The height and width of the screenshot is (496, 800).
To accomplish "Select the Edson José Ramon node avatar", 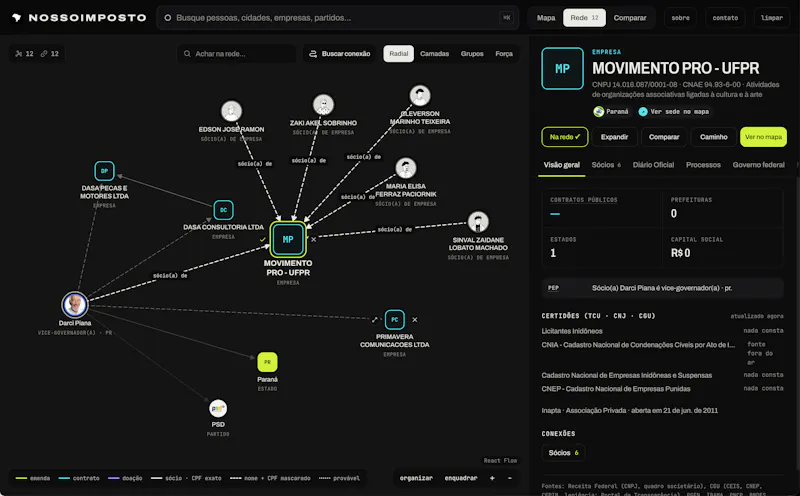I will (x=231, y=111).
